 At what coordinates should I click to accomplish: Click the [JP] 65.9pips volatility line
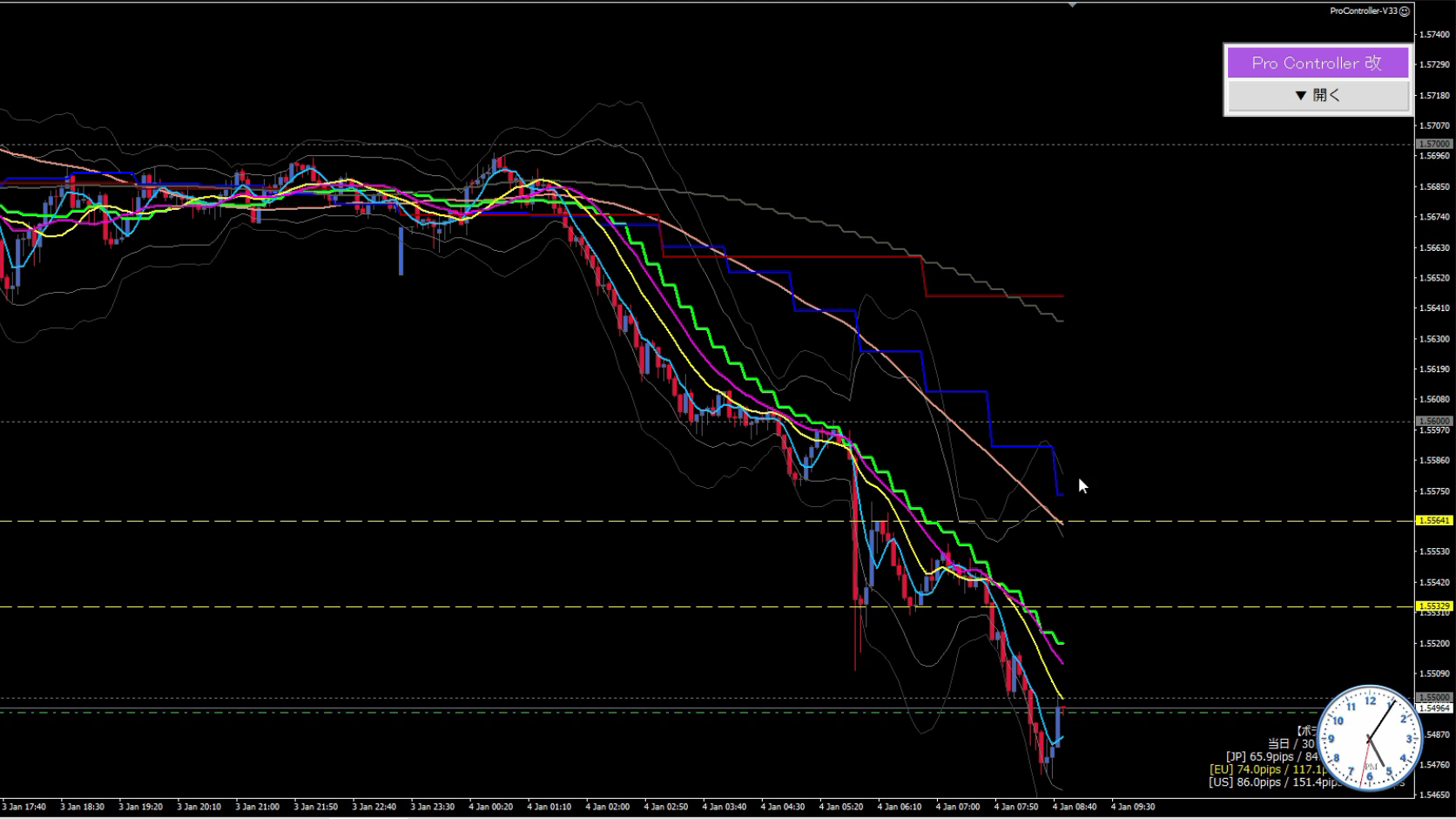1272,756
